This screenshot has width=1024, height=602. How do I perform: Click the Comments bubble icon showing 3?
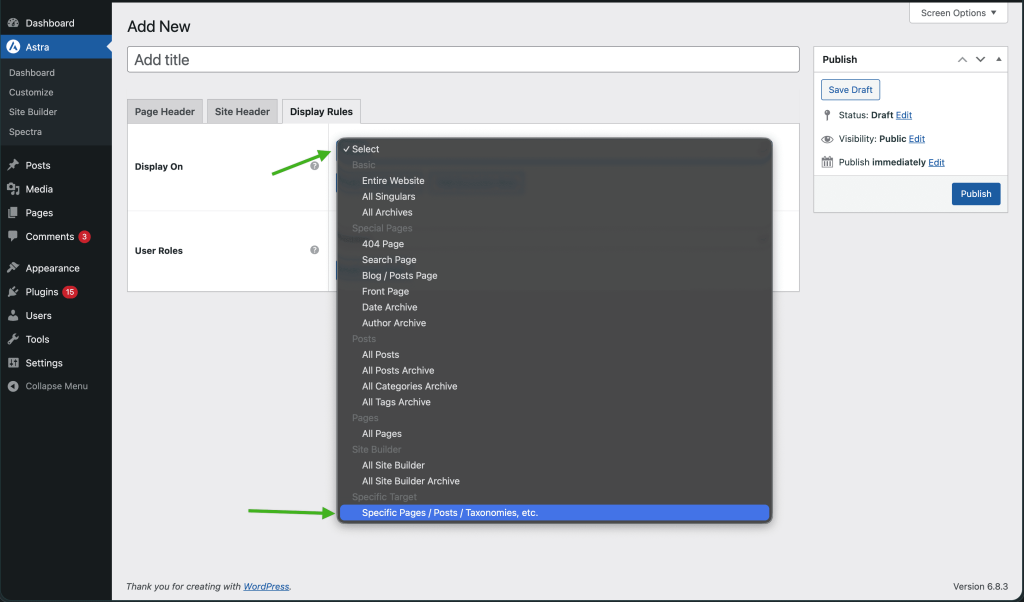[12, 237]
